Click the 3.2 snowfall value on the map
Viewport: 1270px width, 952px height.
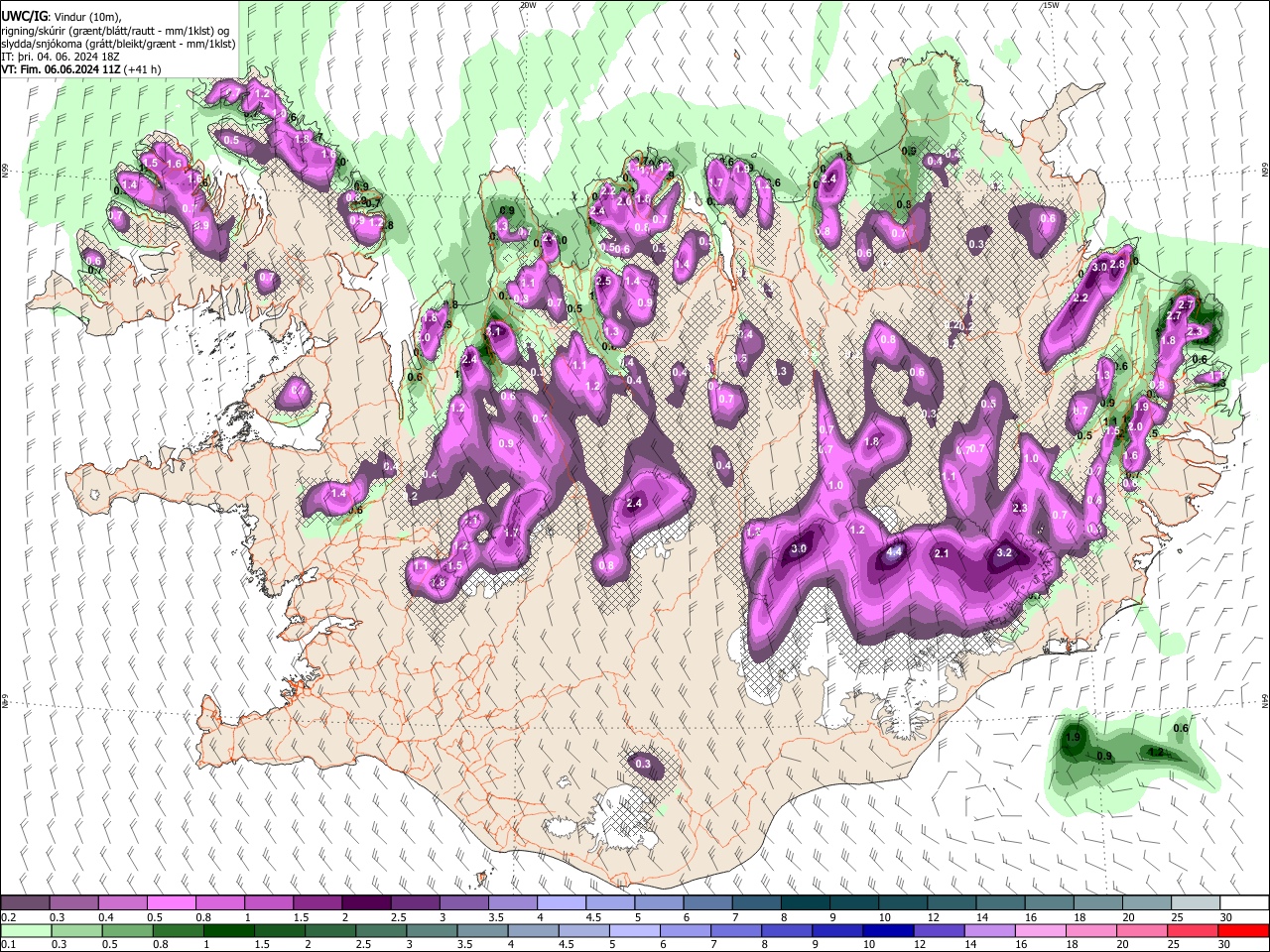coord(1004,552)
